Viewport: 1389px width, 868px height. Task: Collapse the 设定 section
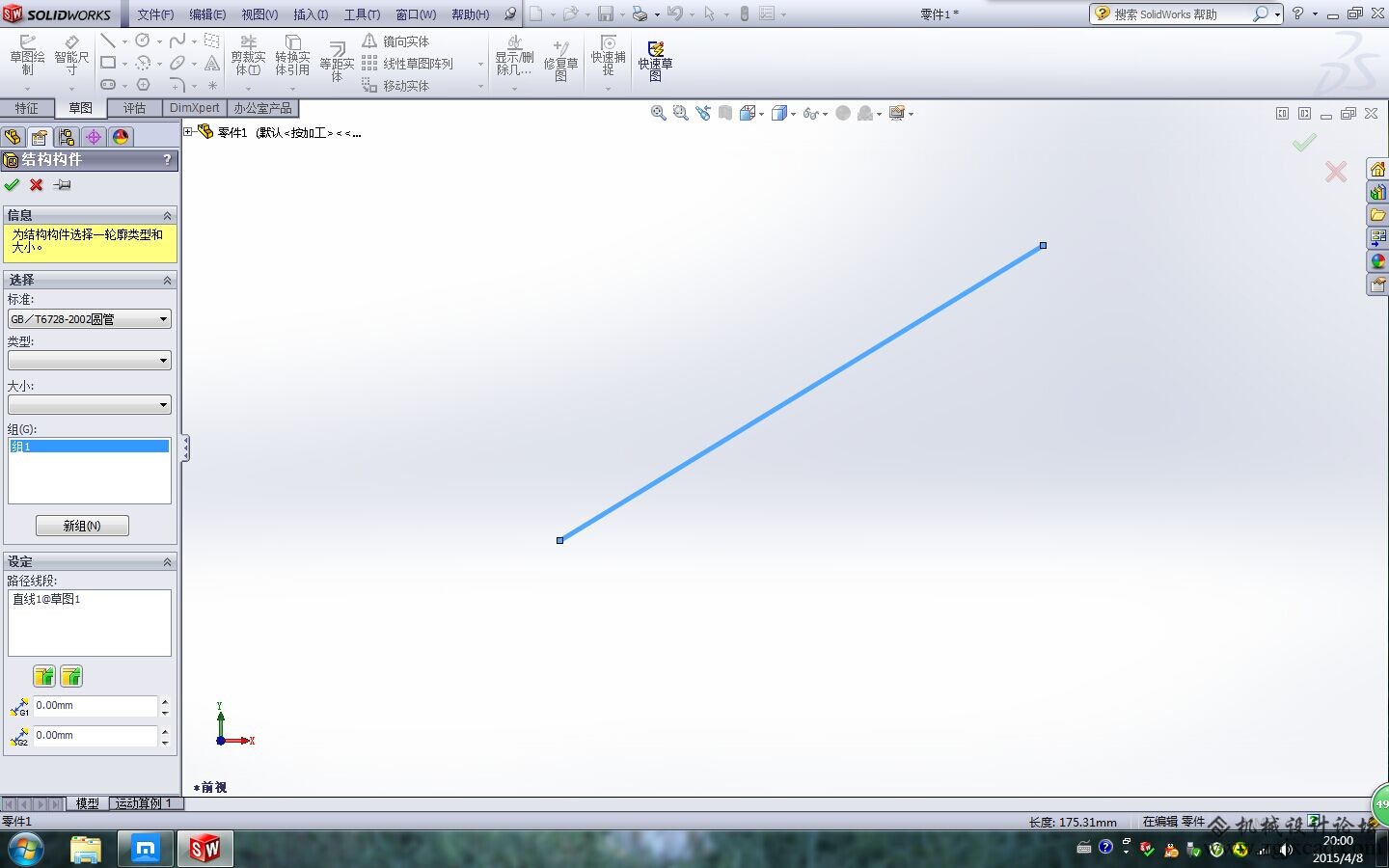167,561
